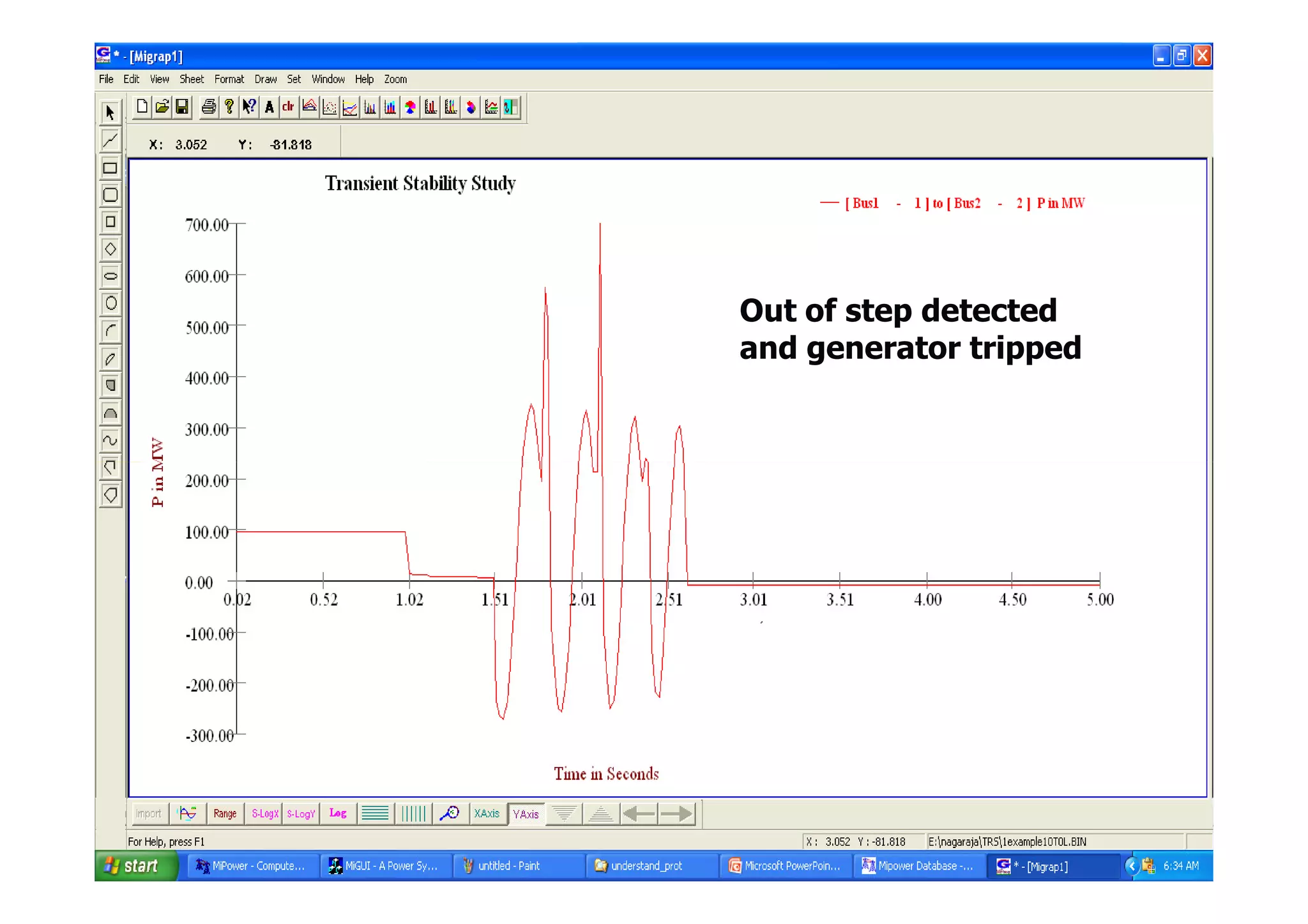Select the flat ellipse tool

(x=110, y=276)
